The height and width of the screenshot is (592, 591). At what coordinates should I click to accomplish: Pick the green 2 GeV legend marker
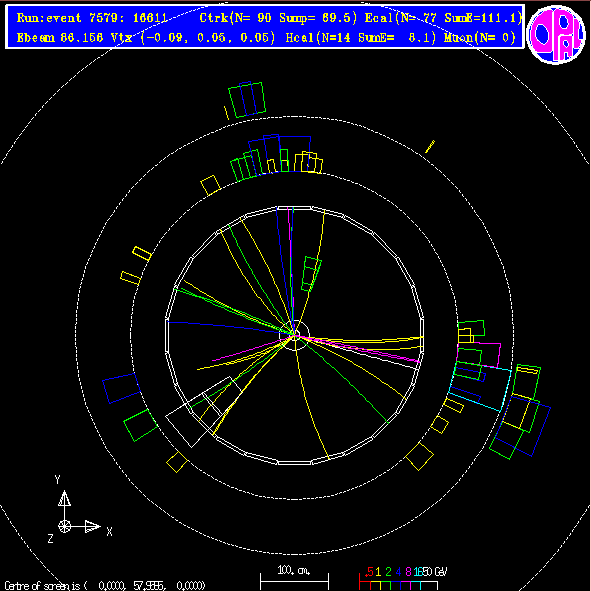pos(388,572)
